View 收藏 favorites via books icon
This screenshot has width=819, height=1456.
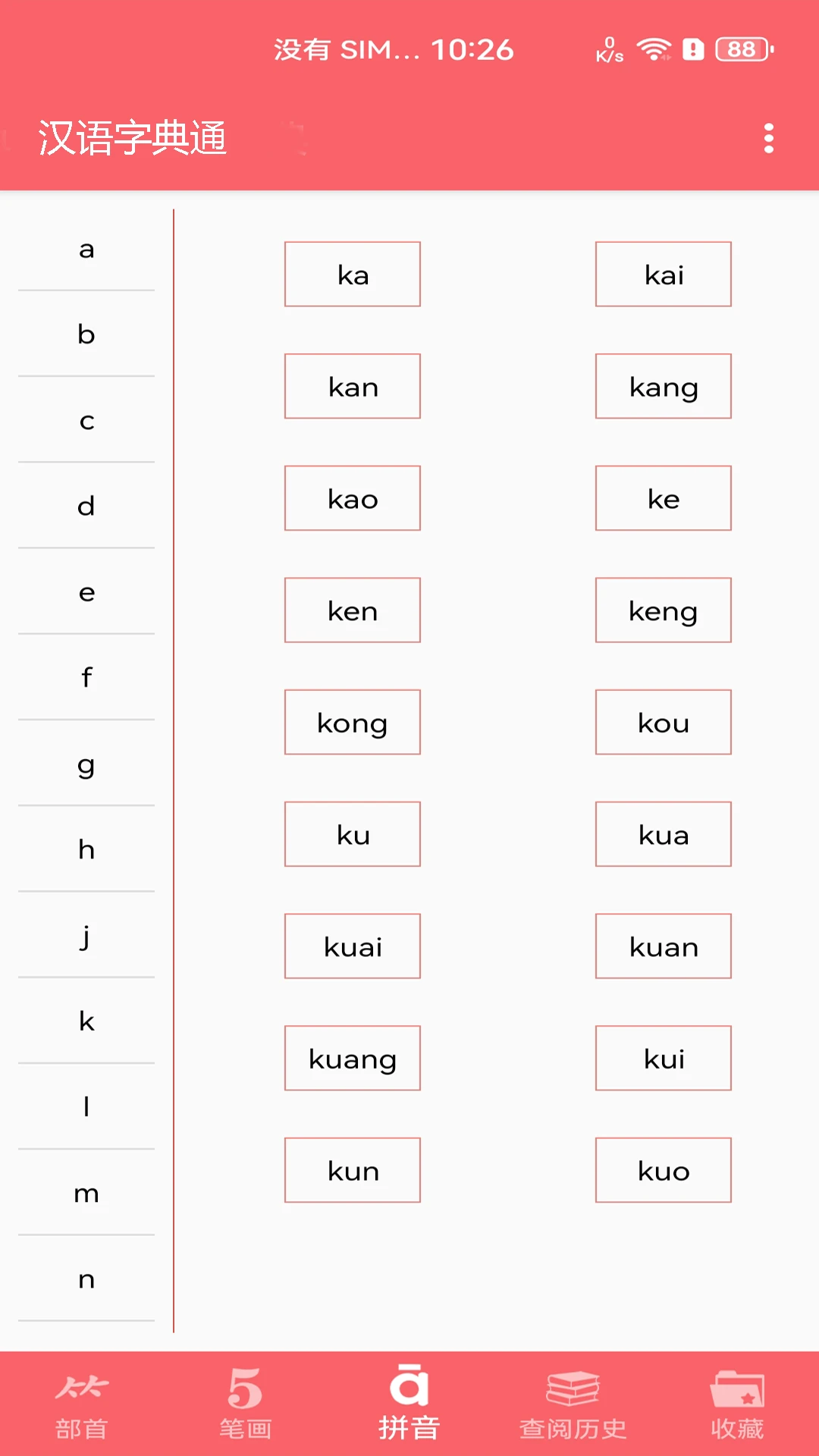(737, 1398)
